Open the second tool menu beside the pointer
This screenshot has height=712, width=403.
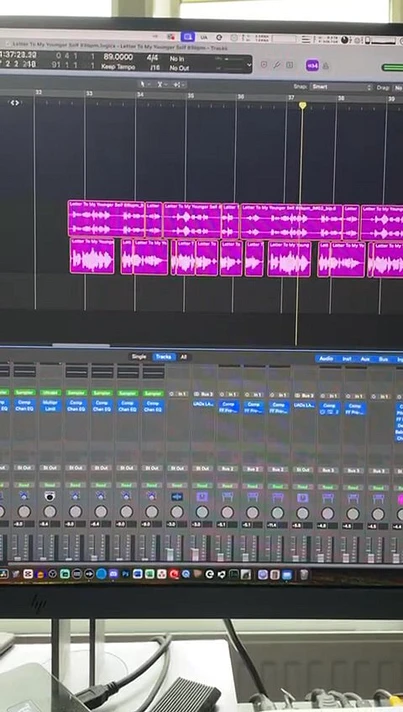coord(161,84)
